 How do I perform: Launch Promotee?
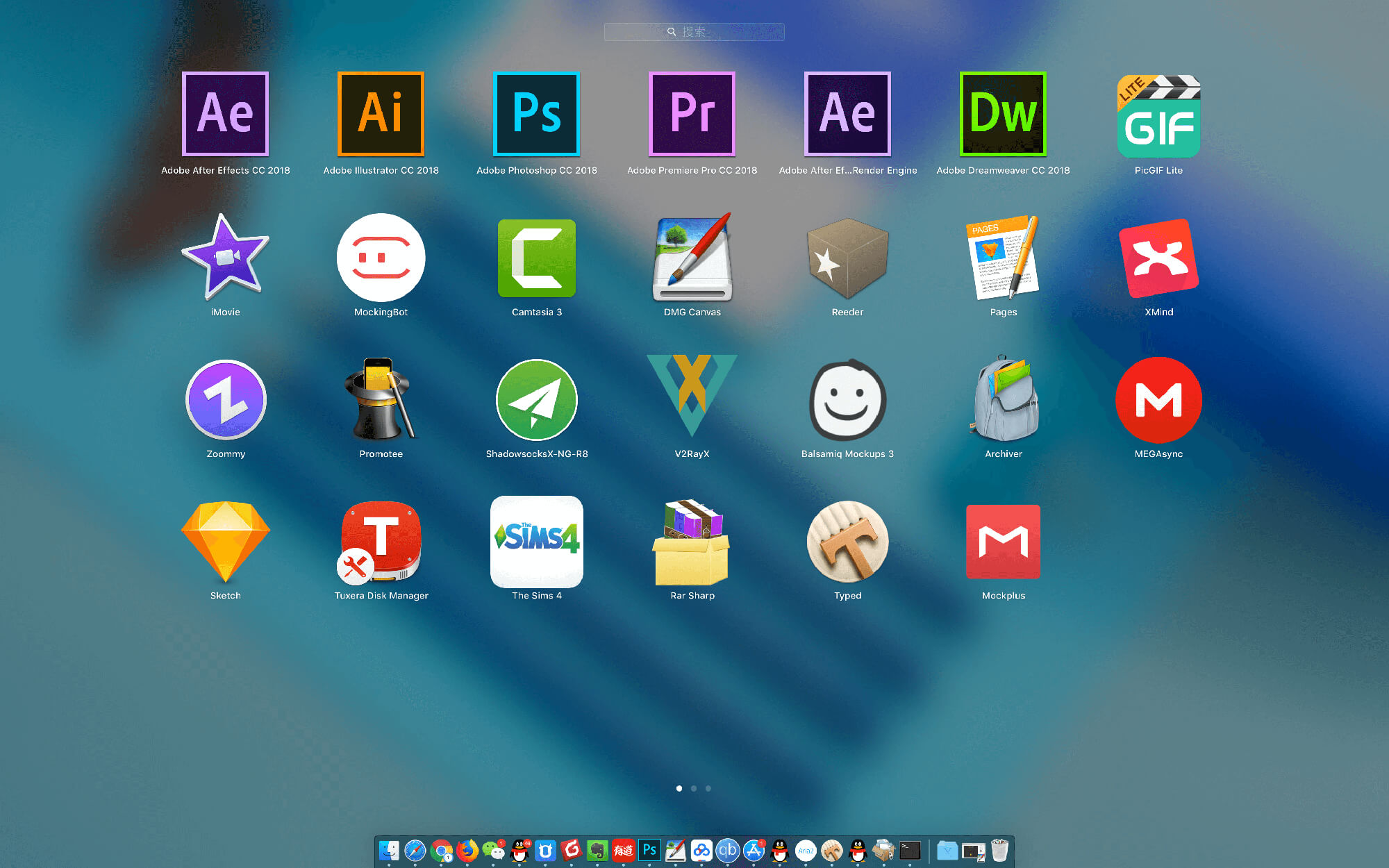click(381, 399)
